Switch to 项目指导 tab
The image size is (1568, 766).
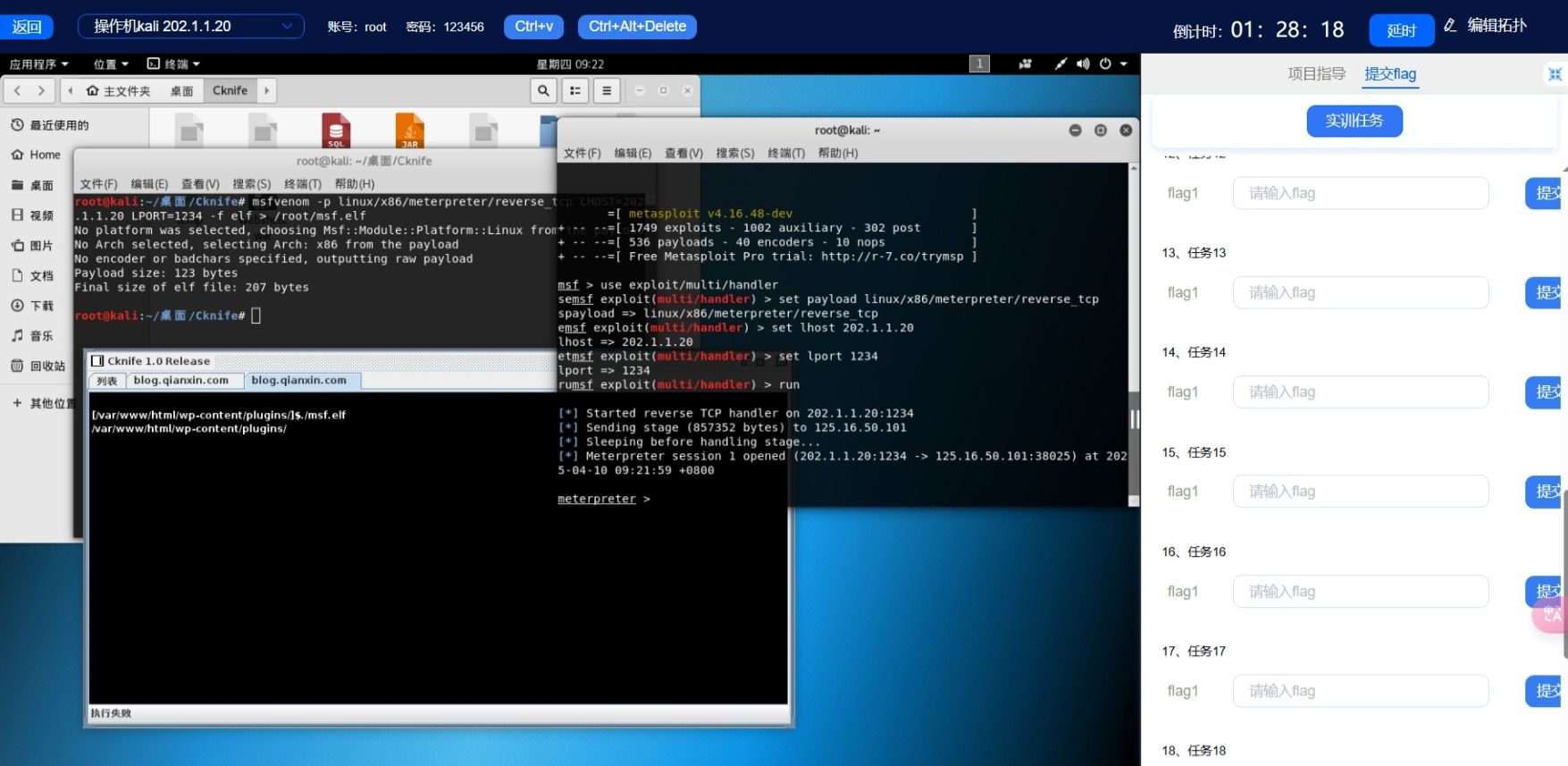click(x=1316, y=74)
